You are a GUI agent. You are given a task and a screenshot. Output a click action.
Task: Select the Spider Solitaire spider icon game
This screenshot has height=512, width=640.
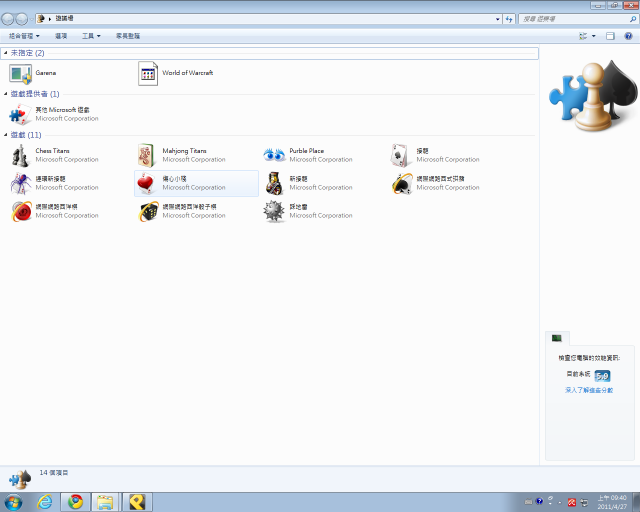point(54,183)
